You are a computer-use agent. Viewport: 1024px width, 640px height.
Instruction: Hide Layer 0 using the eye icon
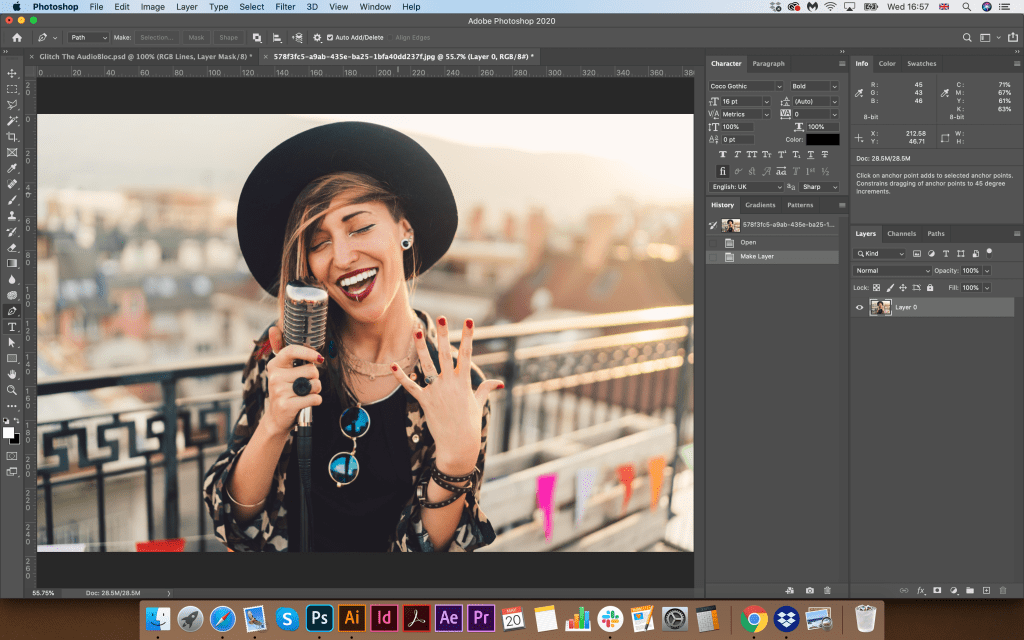coord(859,307)
